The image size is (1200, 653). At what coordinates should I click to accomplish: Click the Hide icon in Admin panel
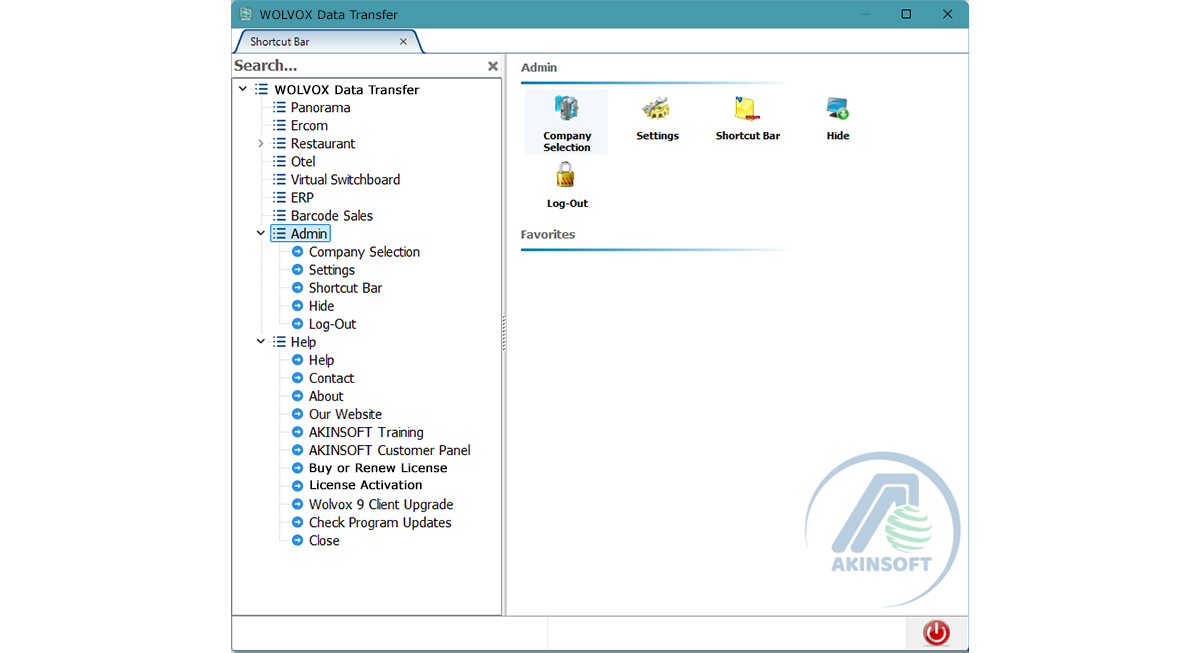[837, 110]
